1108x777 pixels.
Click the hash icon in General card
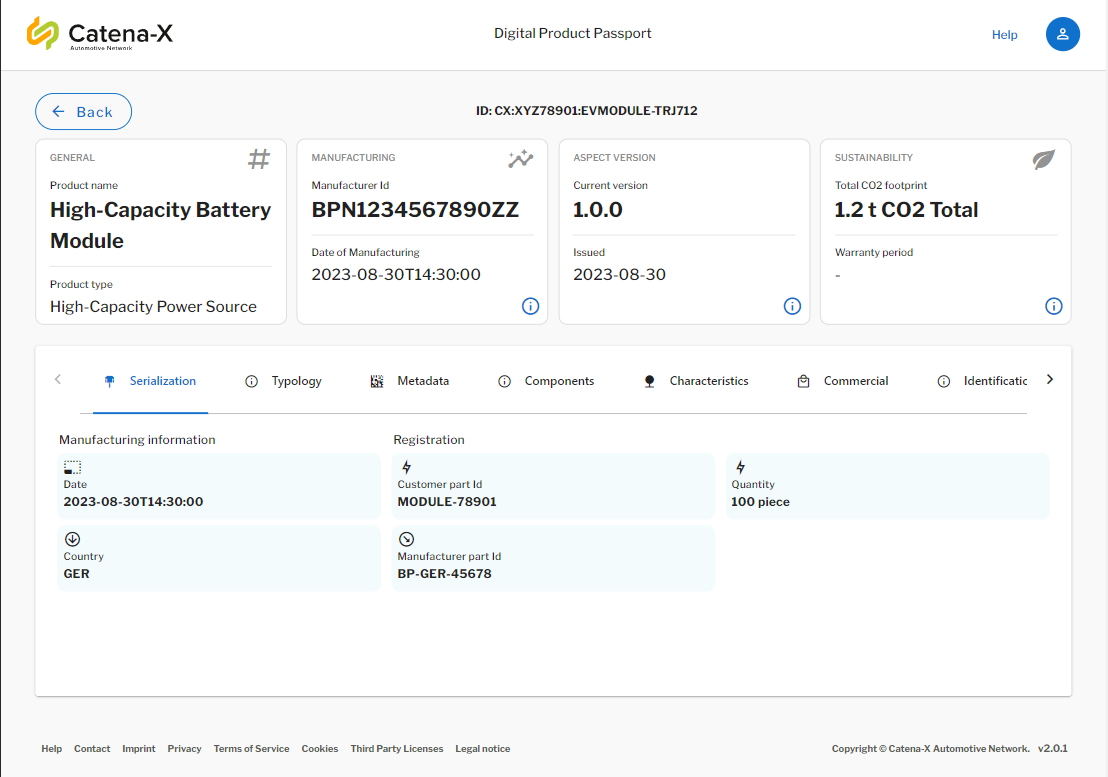click(259, 159)
